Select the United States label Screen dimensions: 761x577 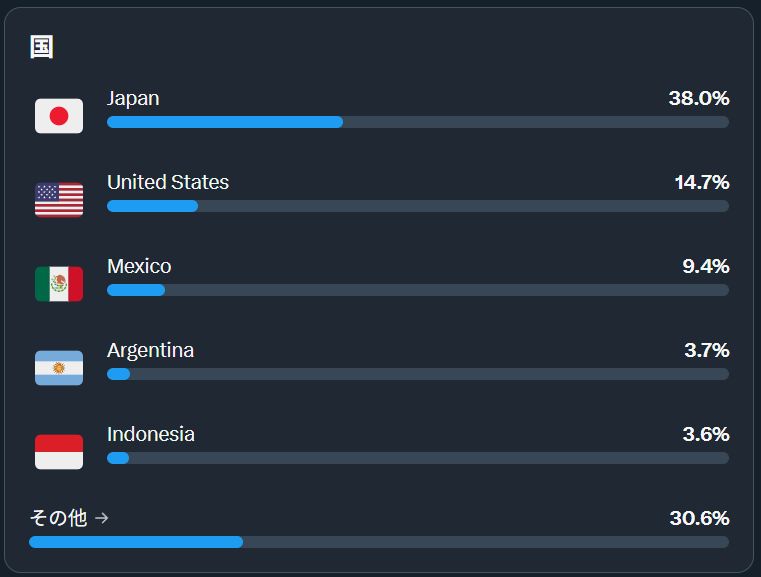pyautogui.click(x=168, y=182)
